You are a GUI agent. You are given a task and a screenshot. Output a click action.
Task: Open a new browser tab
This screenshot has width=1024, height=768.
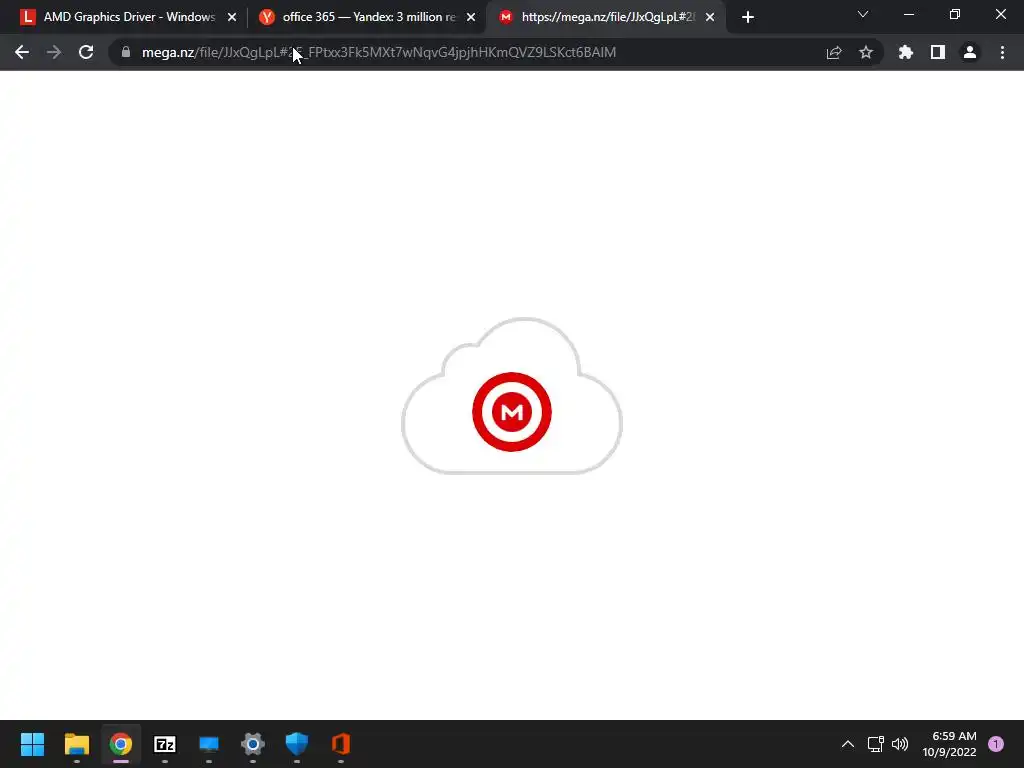coord(748,17)
